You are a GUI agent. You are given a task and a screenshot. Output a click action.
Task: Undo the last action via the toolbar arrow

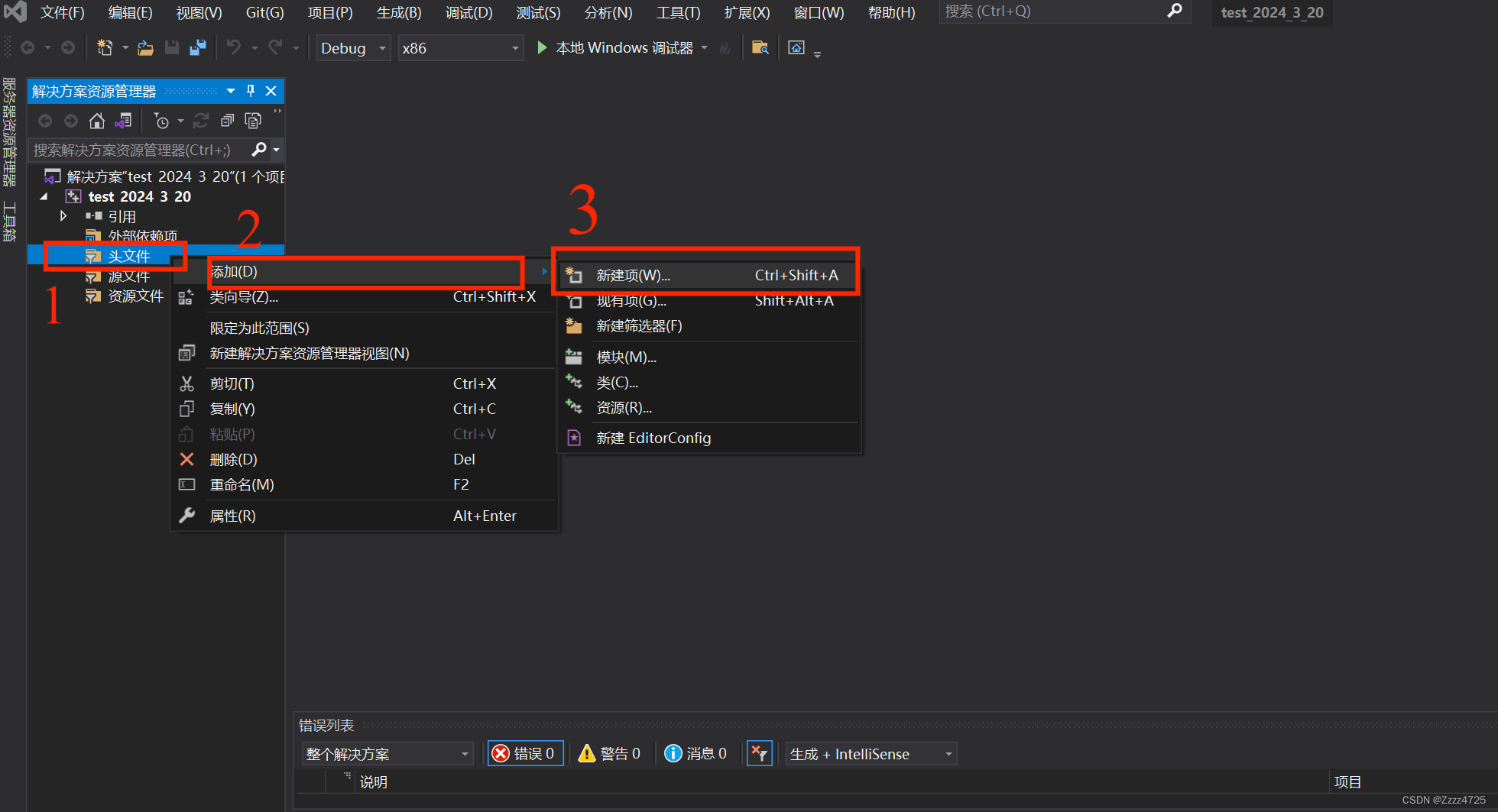coord(234,47)
